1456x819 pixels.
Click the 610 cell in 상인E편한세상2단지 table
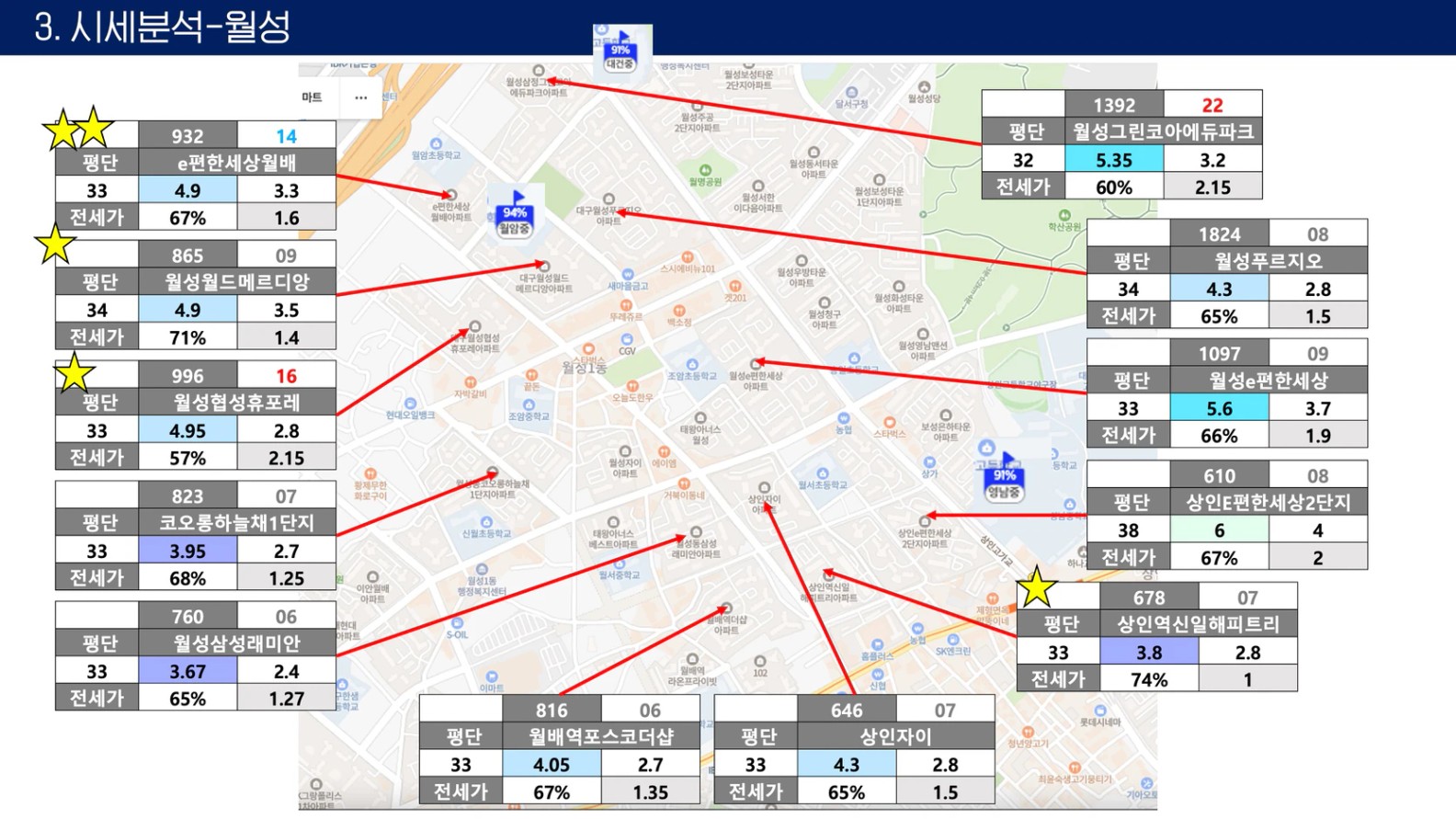[1220, 476]
